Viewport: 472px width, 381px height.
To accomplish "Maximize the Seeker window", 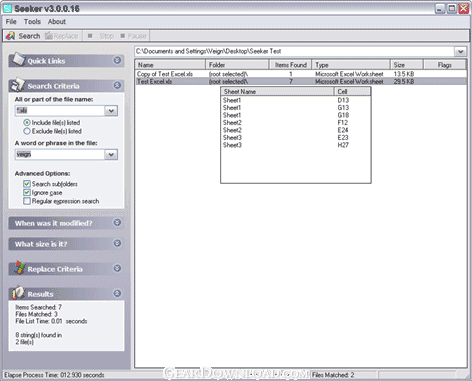I will (452, 8).
